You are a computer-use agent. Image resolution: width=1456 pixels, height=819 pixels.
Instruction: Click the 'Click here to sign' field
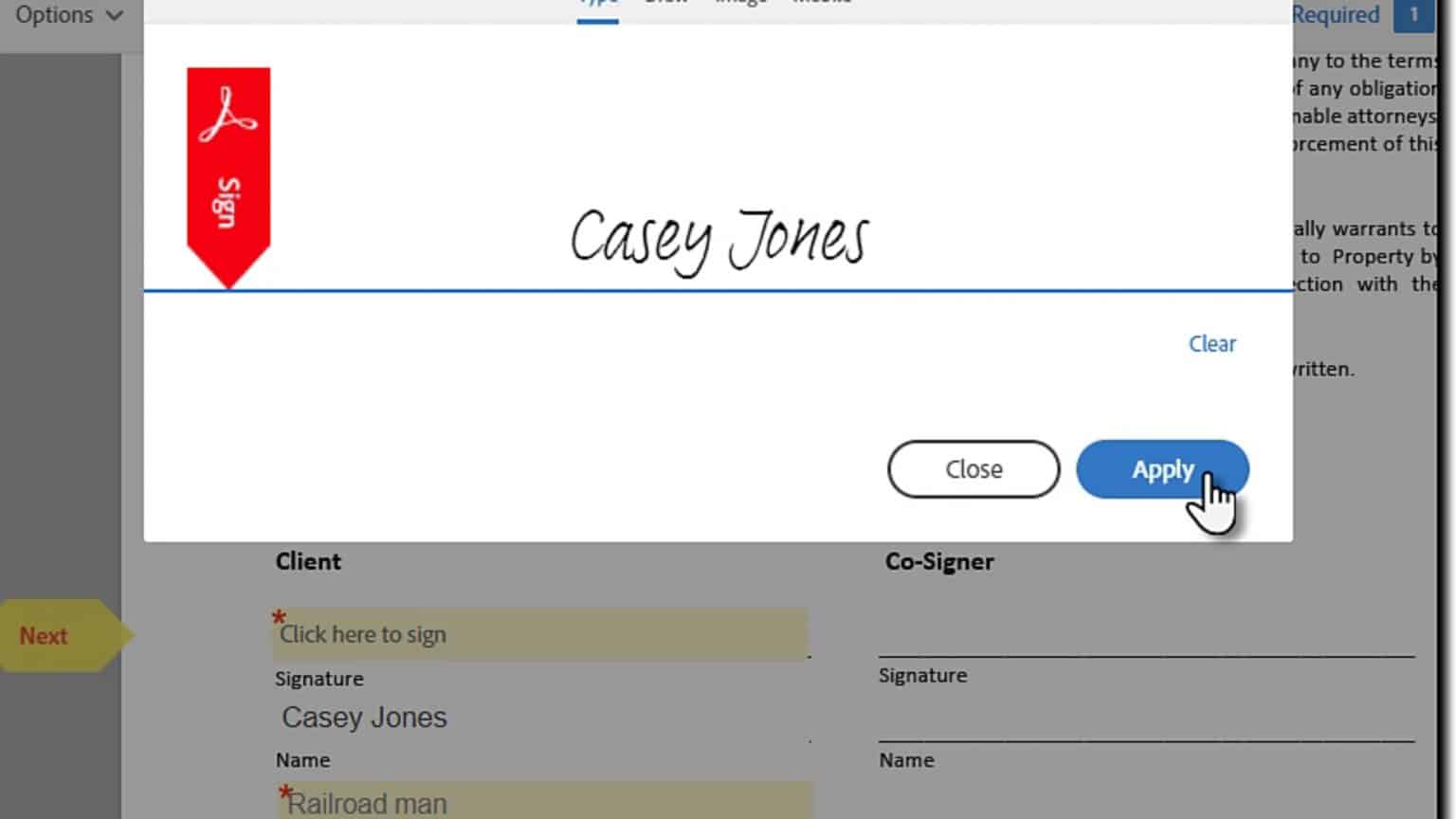point(540,634)
